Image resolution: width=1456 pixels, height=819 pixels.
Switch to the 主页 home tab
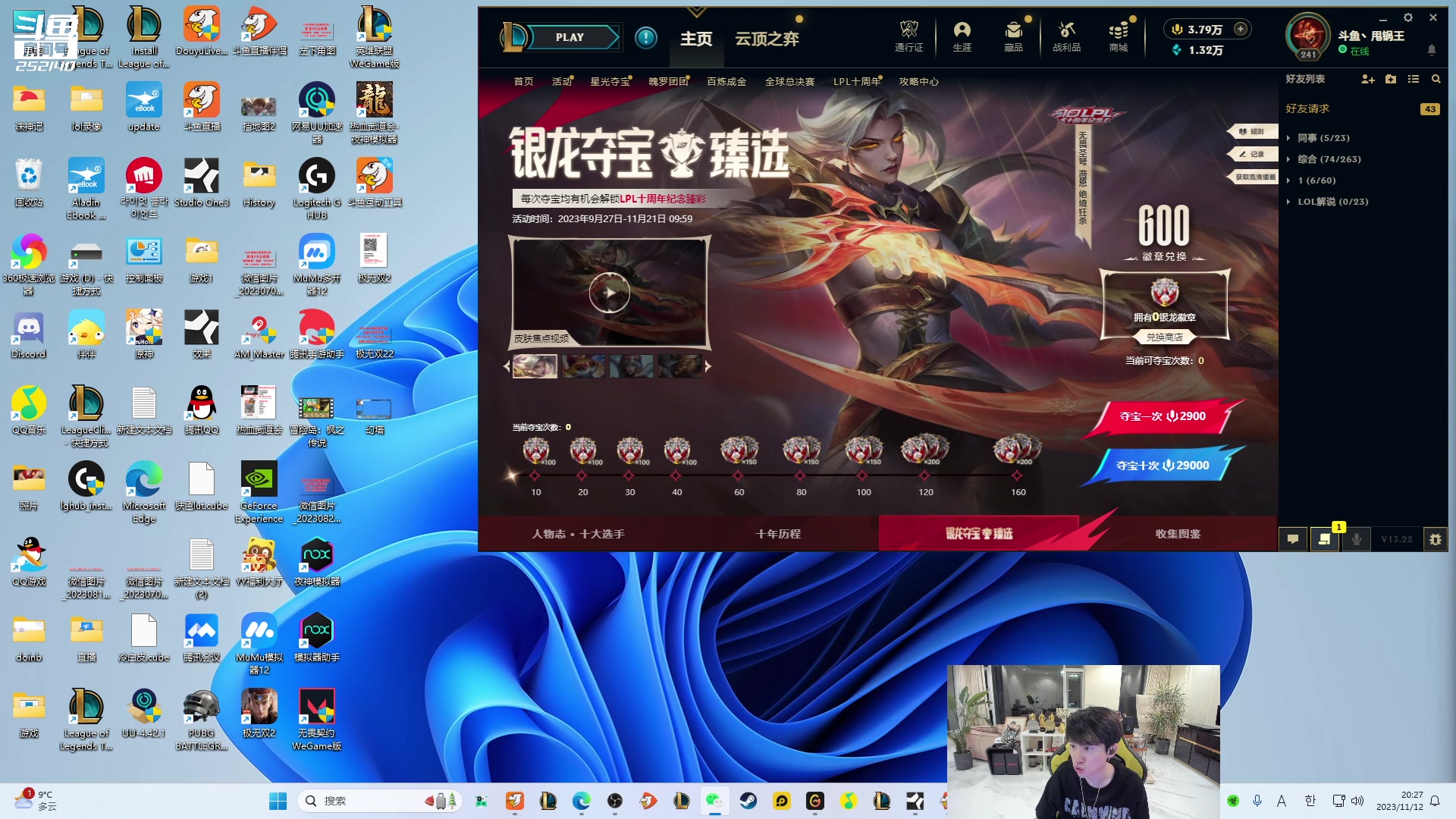click(696, 39)
